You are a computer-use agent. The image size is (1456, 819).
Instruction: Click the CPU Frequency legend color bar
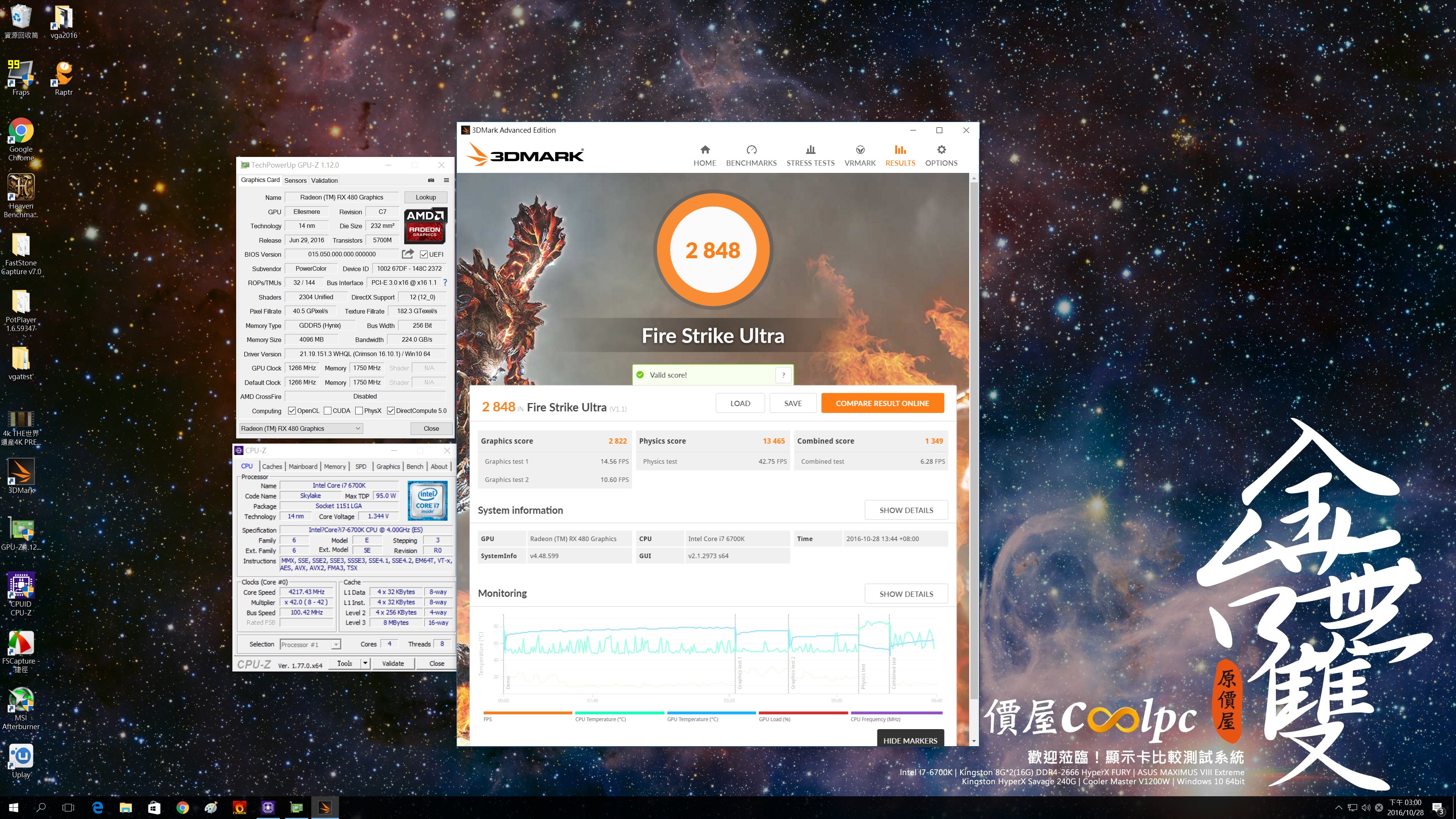(x=896, y=713)
